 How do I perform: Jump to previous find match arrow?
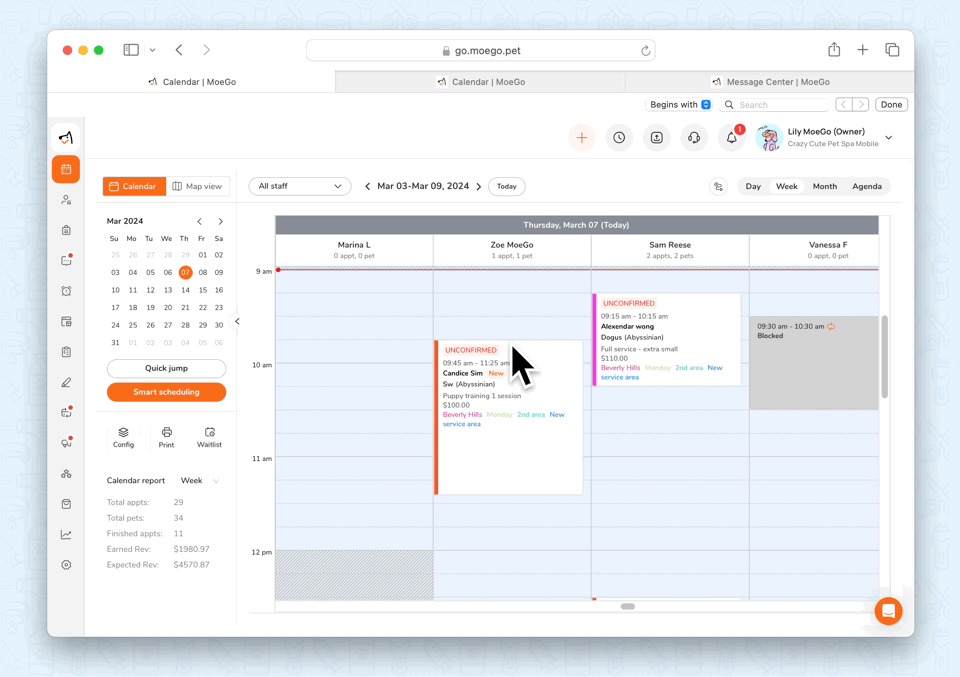pos(844,105)
